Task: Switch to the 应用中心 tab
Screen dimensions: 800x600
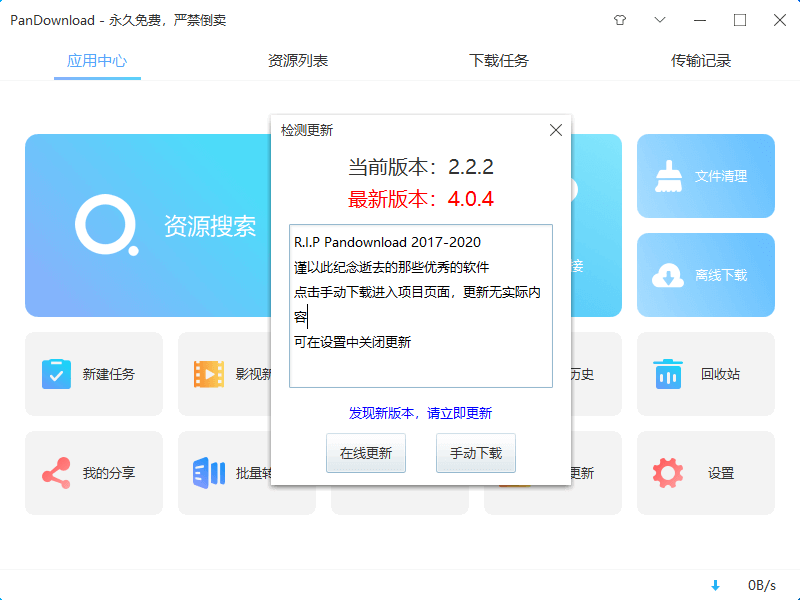Action: [x=97, y=61]
